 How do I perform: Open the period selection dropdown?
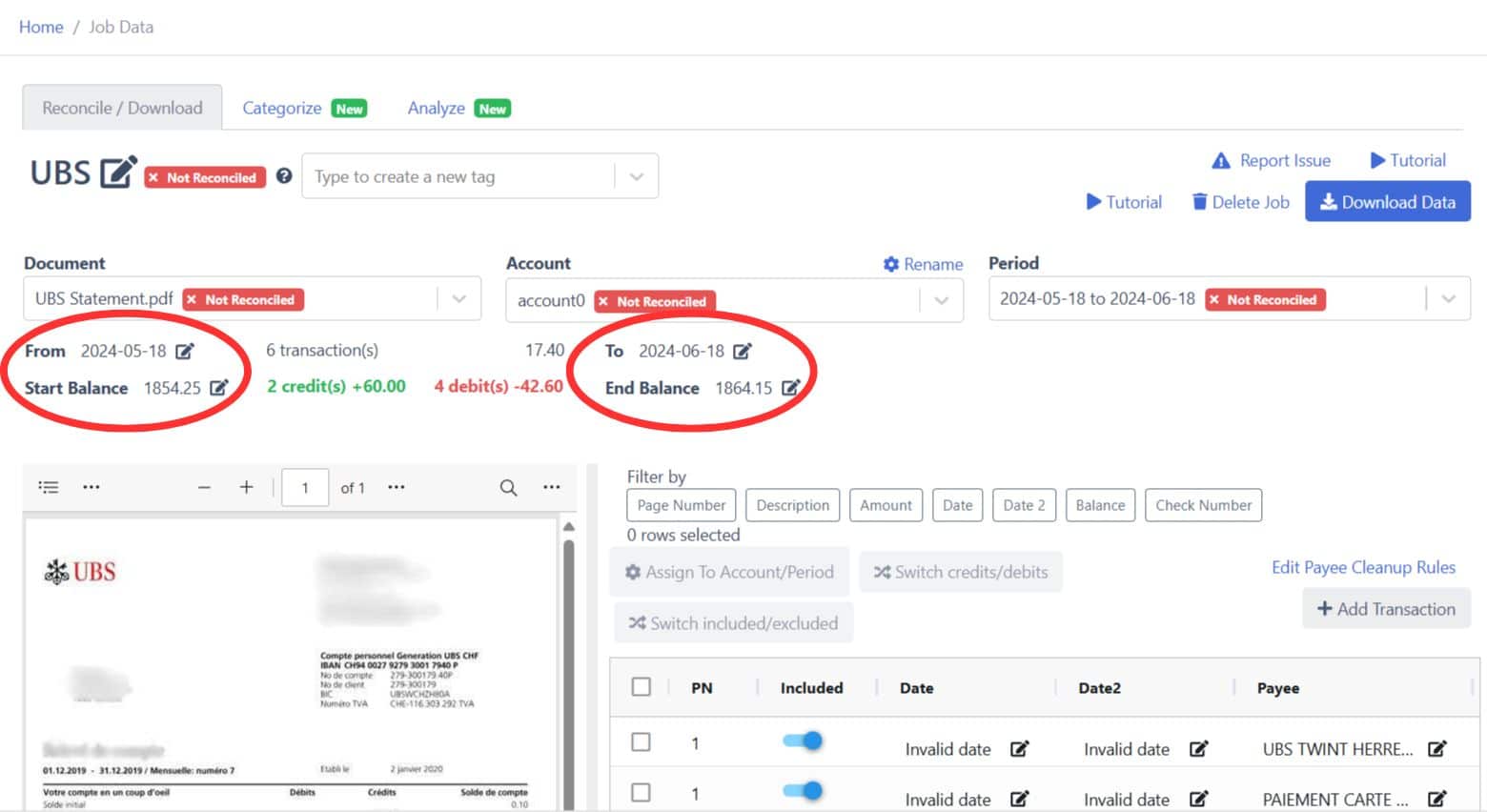point(1448,298)
